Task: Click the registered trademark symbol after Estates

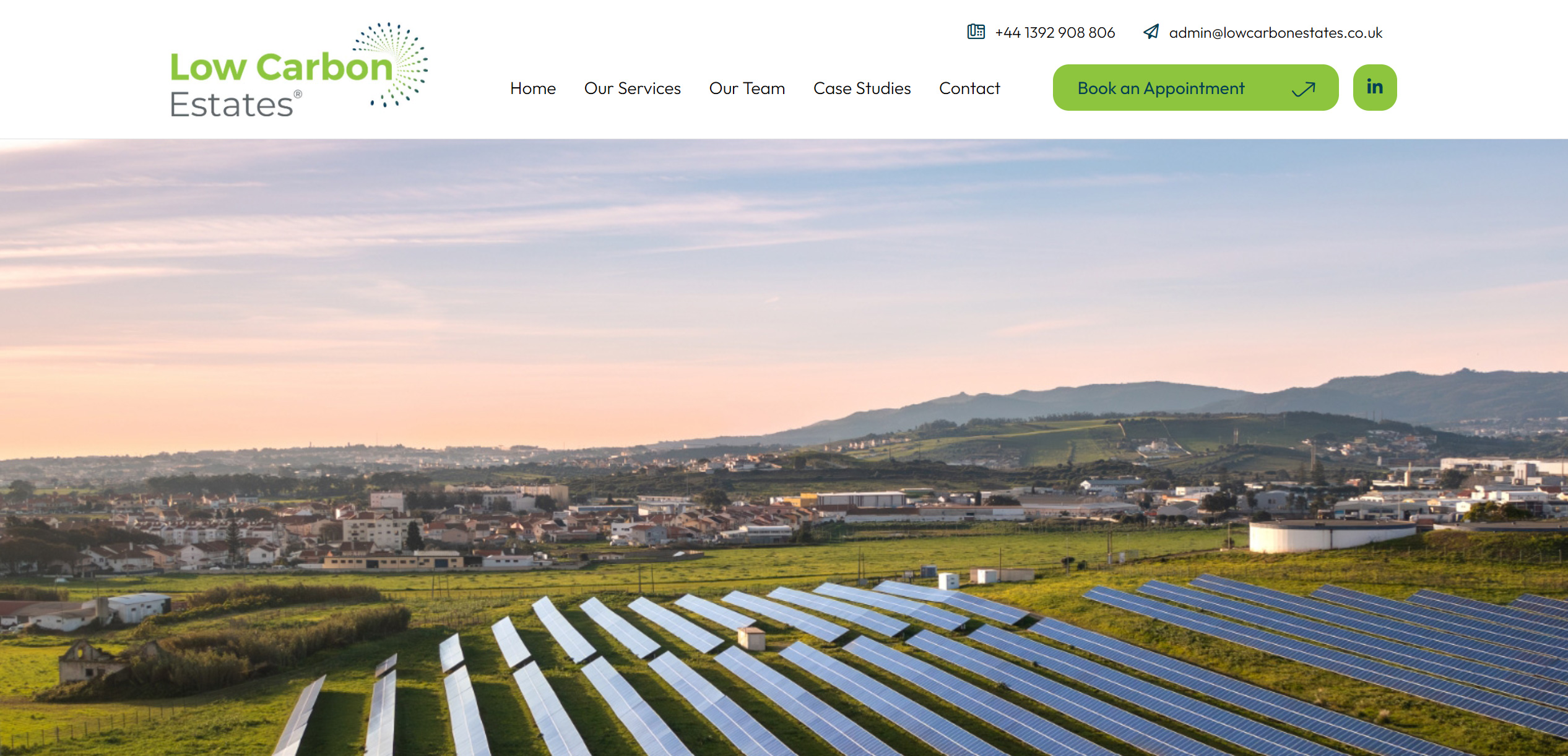Action: (298, 94)
